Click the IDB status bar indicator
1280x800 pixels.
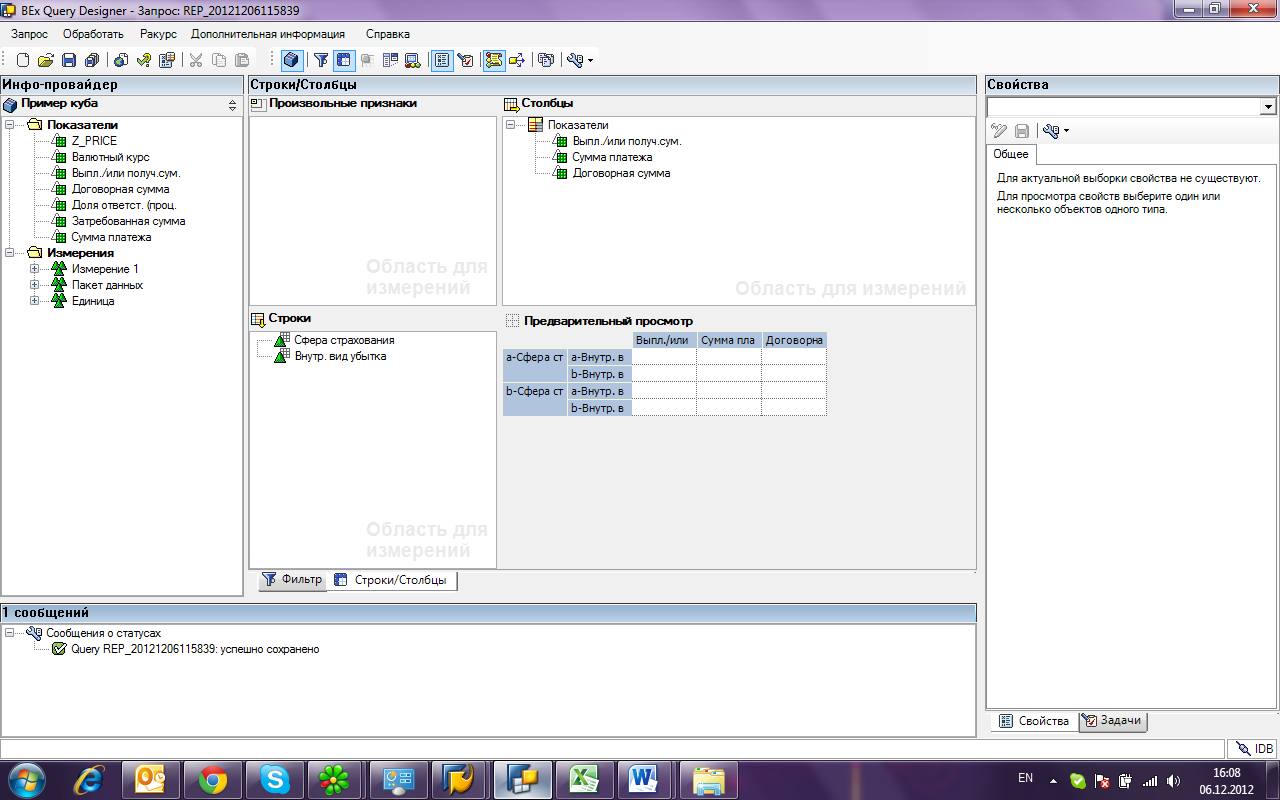[x=1253, y=748]
